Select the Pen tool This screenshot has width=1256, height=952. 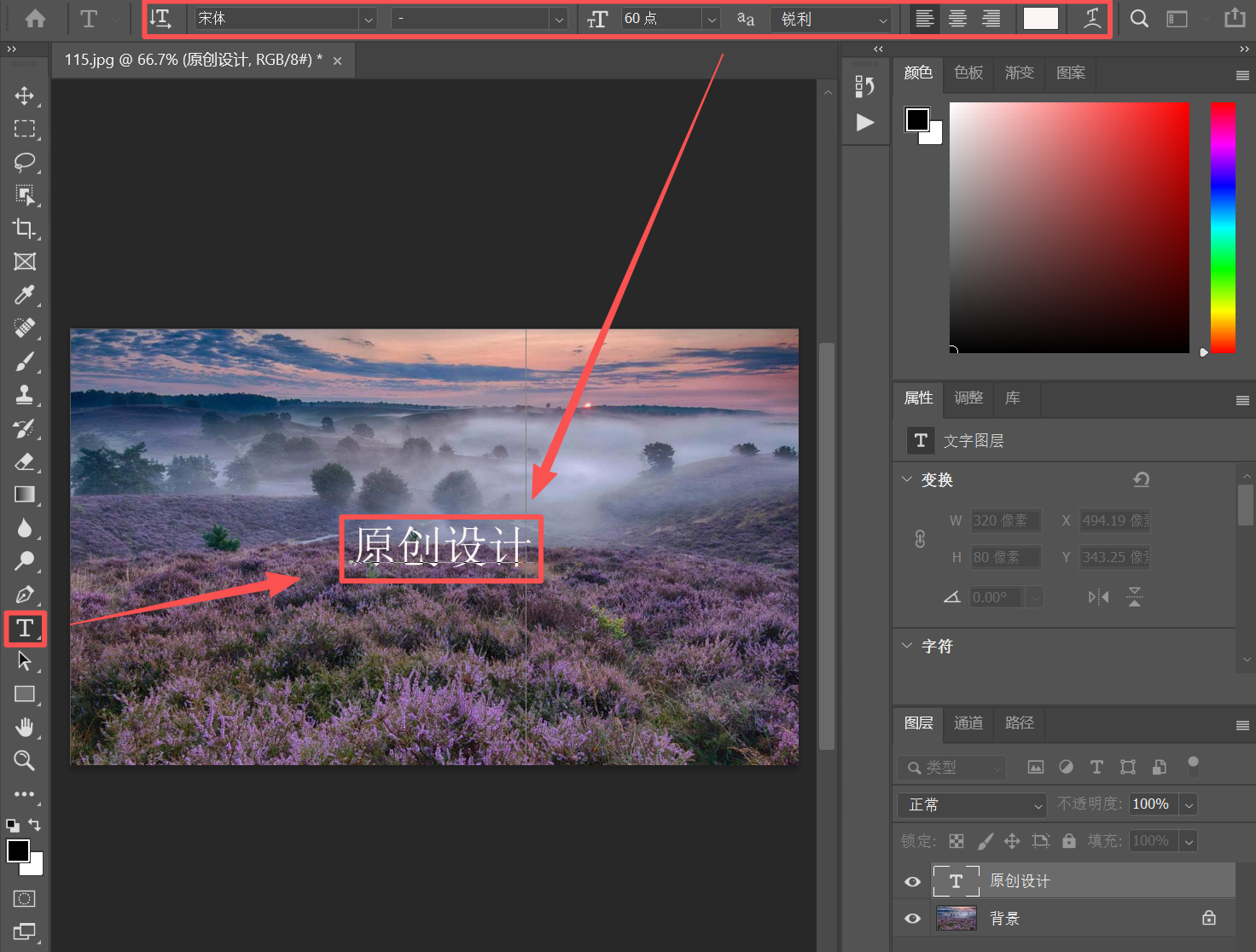click(25, 595)
